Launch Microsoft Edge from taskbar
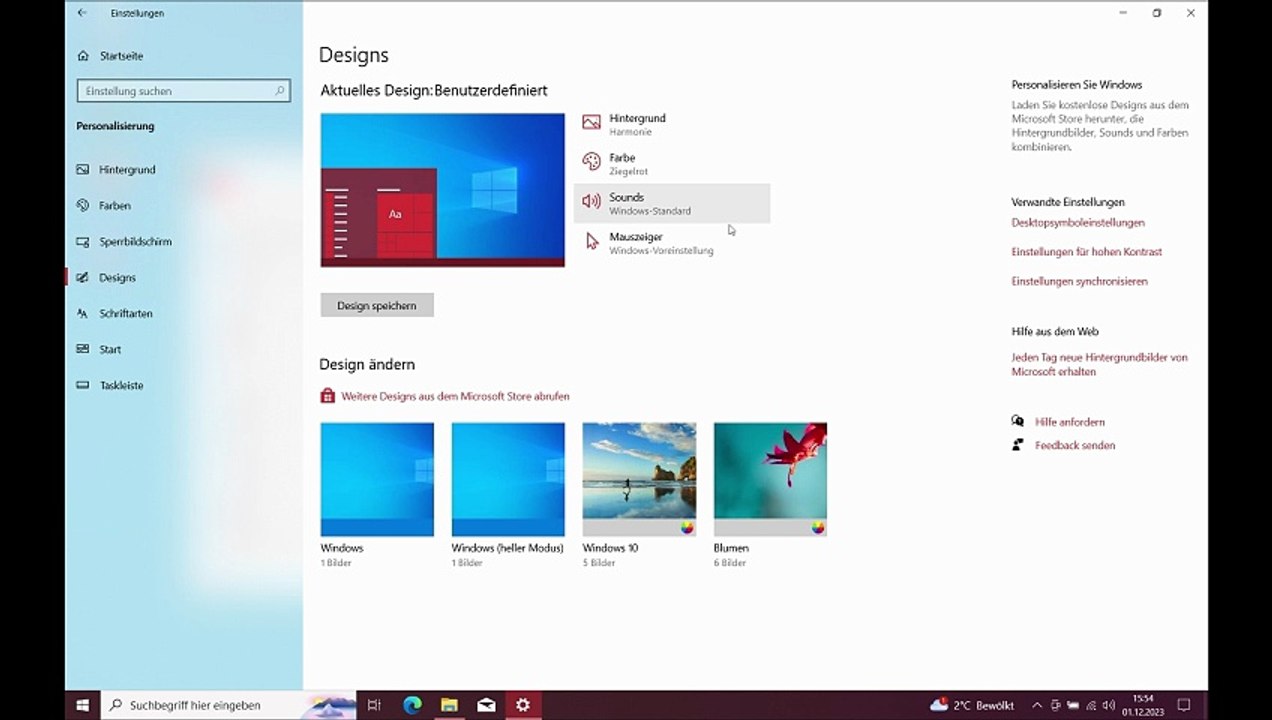The height and width of the screenshot is (720, 1272). click(412, 705)
